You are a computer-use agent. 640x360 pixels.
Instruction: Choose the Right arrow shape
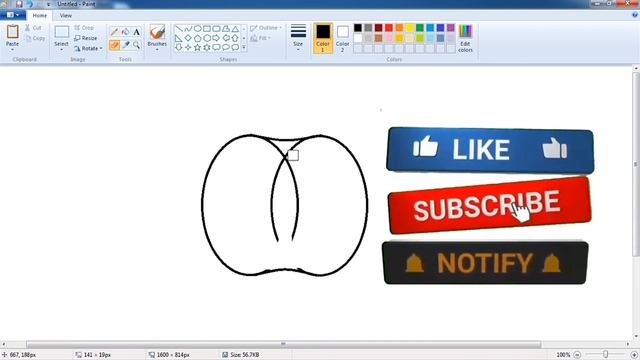[216, 38]
